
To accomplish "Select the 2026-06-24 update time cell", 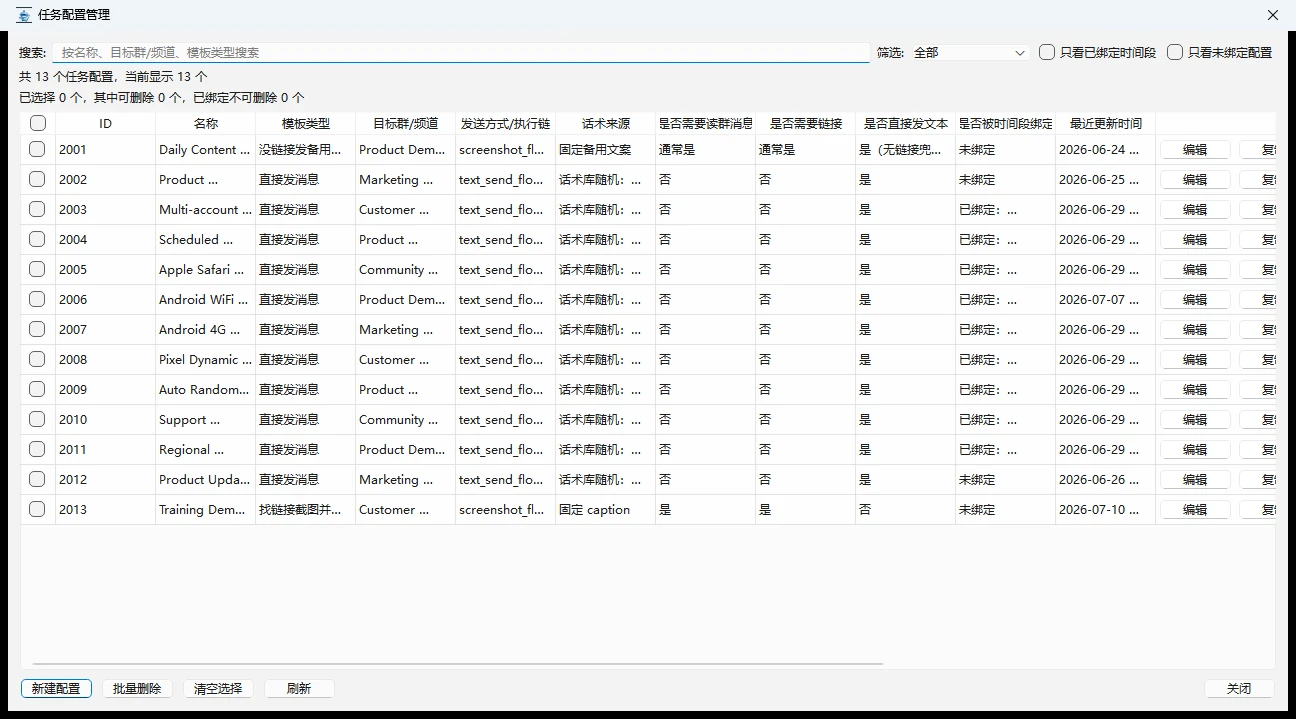I will coord(1105,149).
